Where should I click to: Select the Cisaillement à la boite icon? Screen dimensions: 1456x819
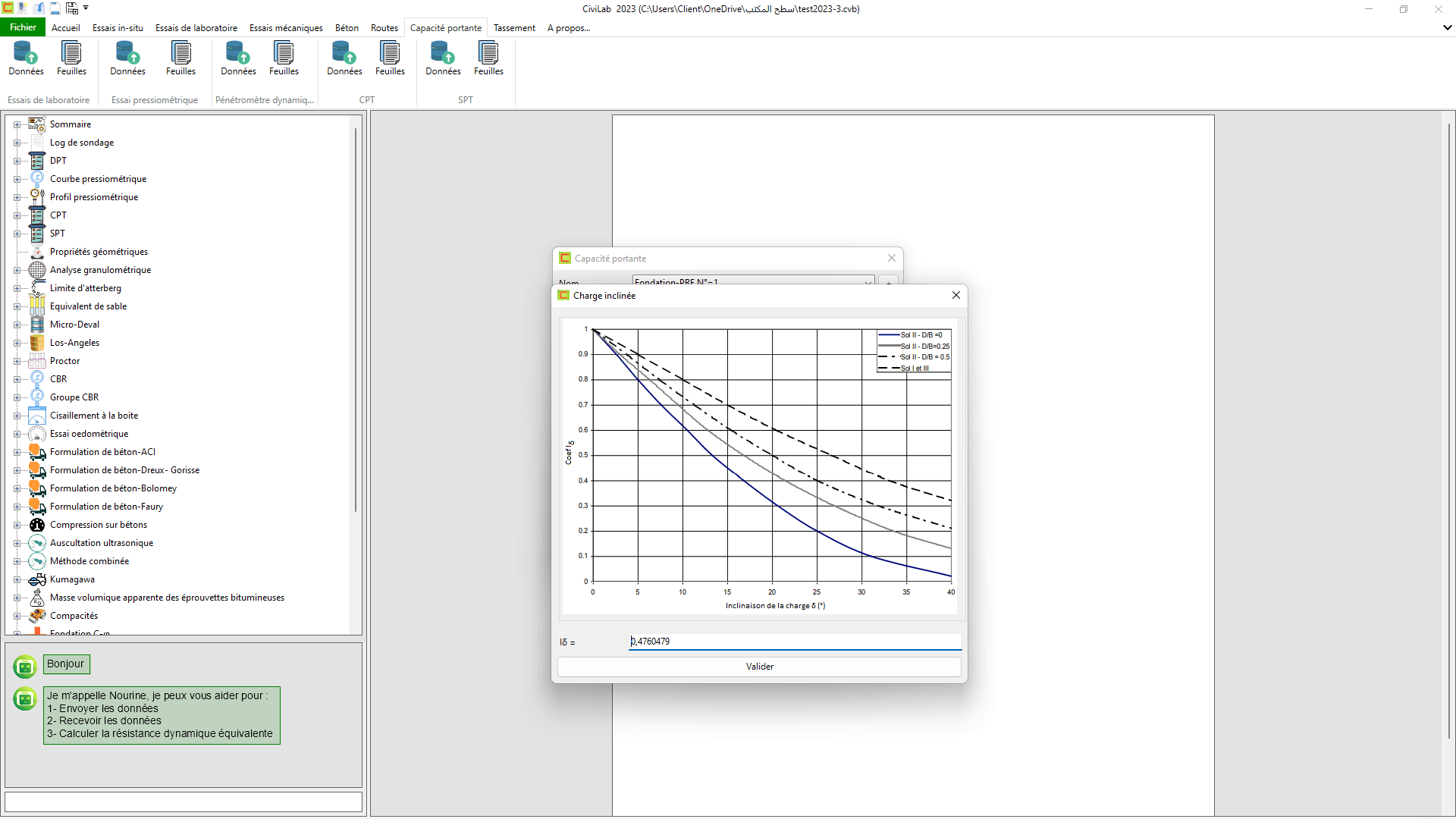tap(37, 416)
